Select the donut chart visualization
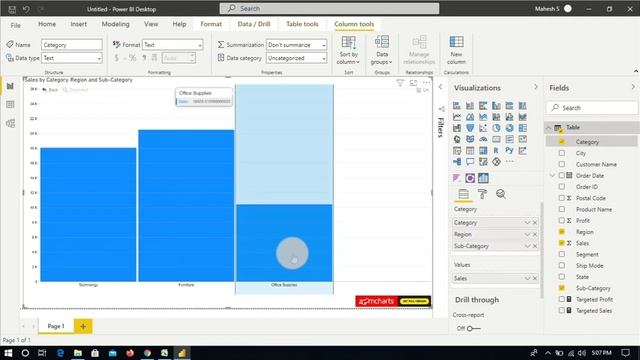This screenshot has height=360, width=640. point(509,128)
